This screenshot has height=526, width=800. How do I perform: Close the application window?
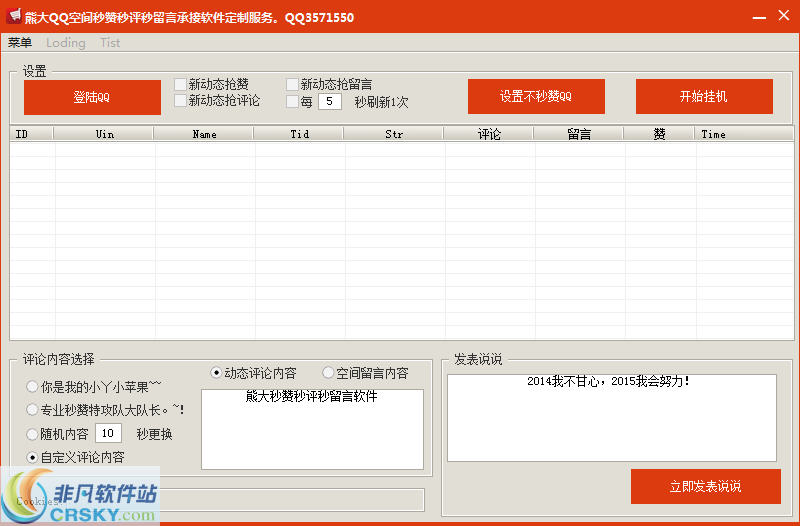point(784,16)
